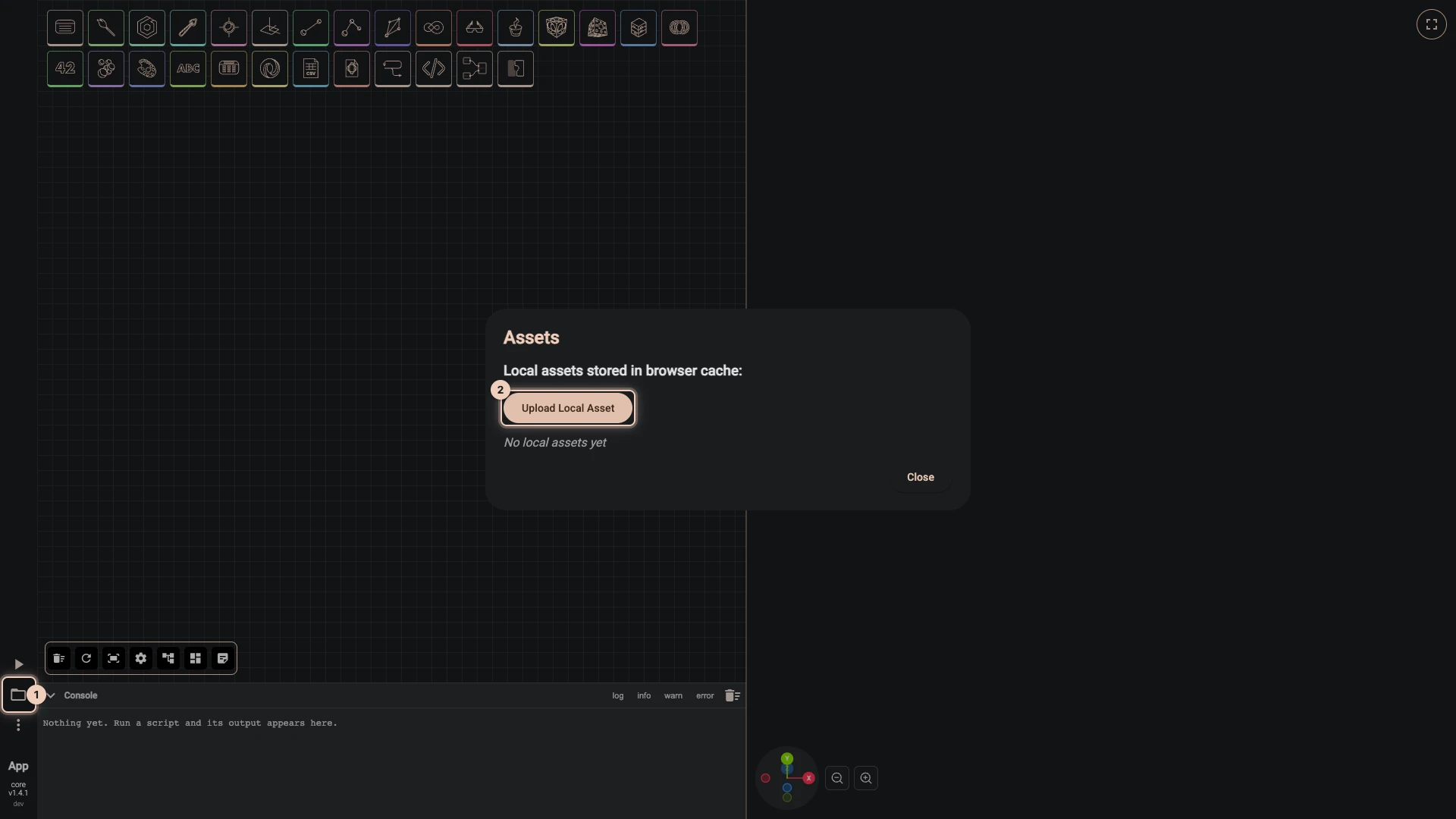Select the number 42 node icon

(x=65, y=69)
